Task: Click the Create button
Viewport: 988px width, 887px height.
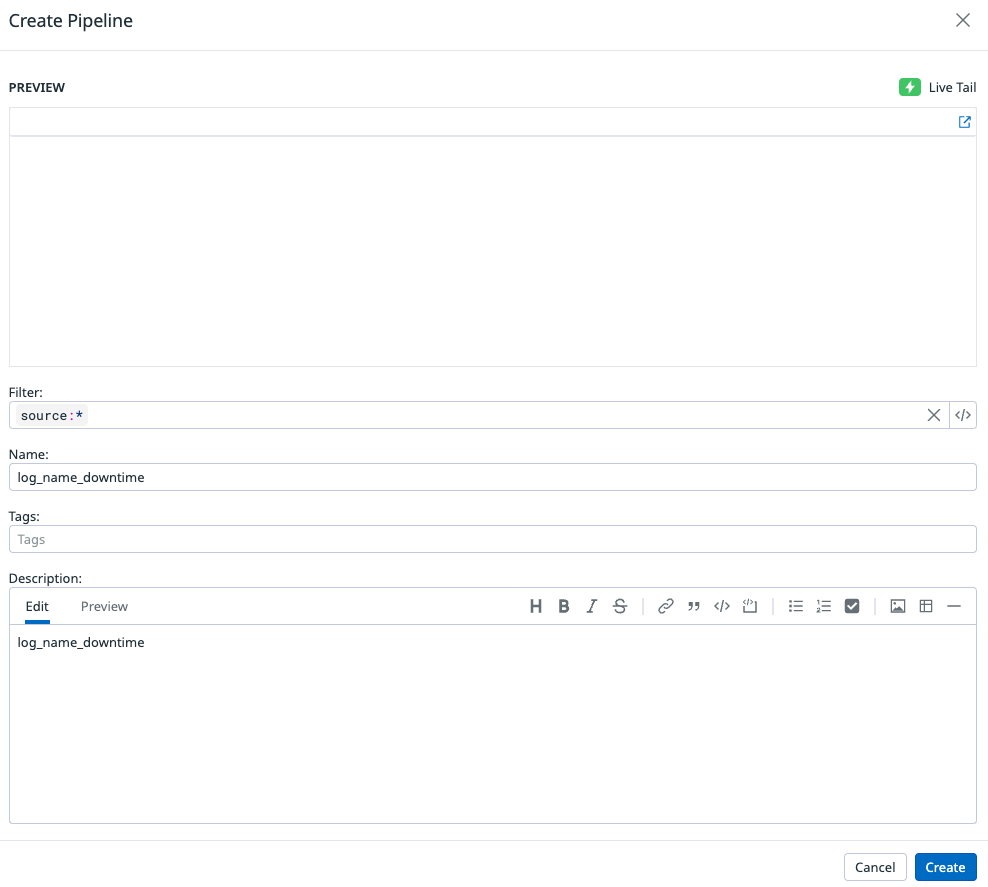Action: click(945, 867)
